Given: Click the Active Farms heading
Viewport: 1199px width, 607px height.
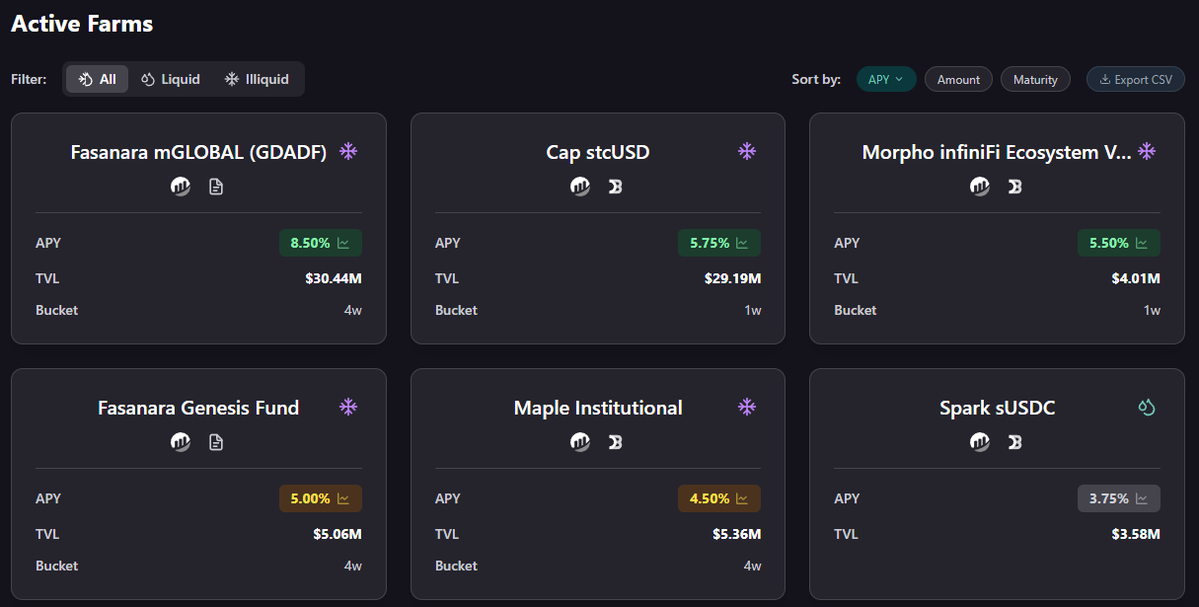Looking at the screenshot, I should click(82, 24).
